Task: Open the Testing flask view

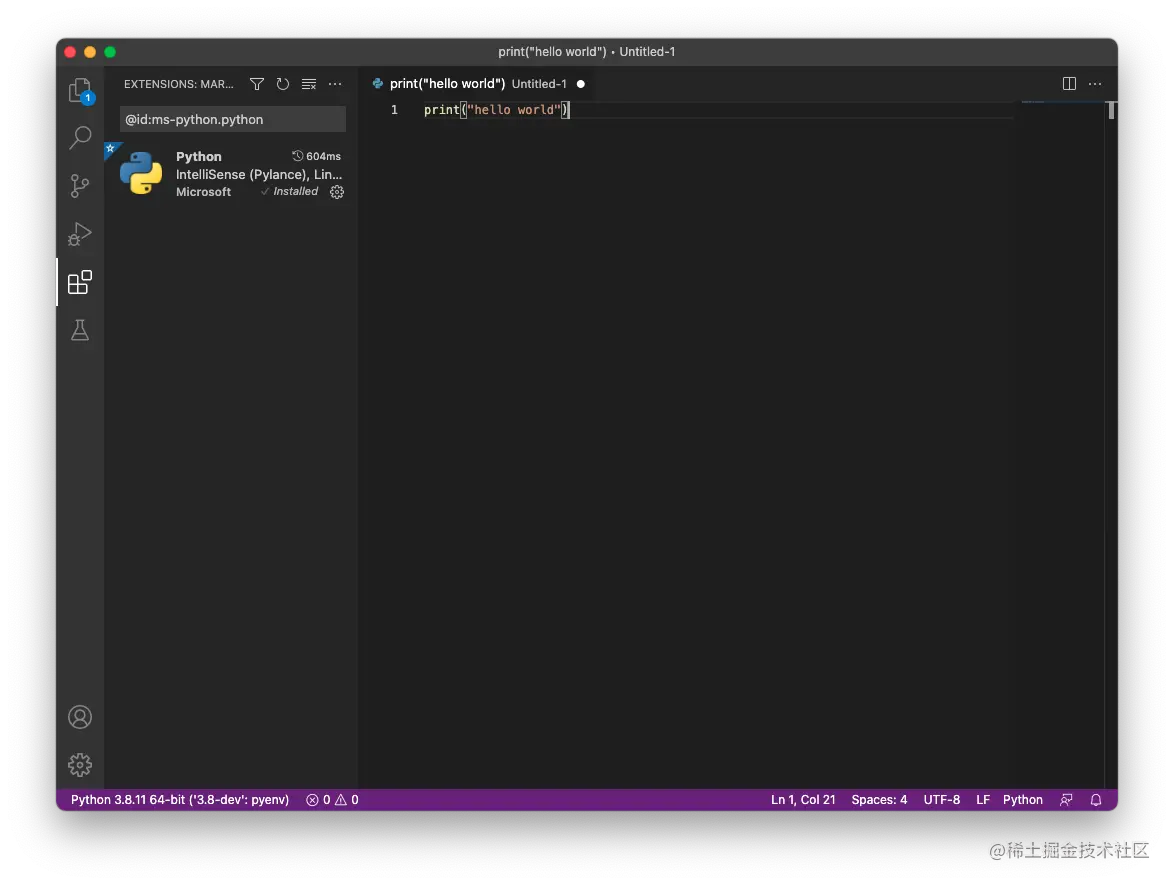Action: coord(80,330)
